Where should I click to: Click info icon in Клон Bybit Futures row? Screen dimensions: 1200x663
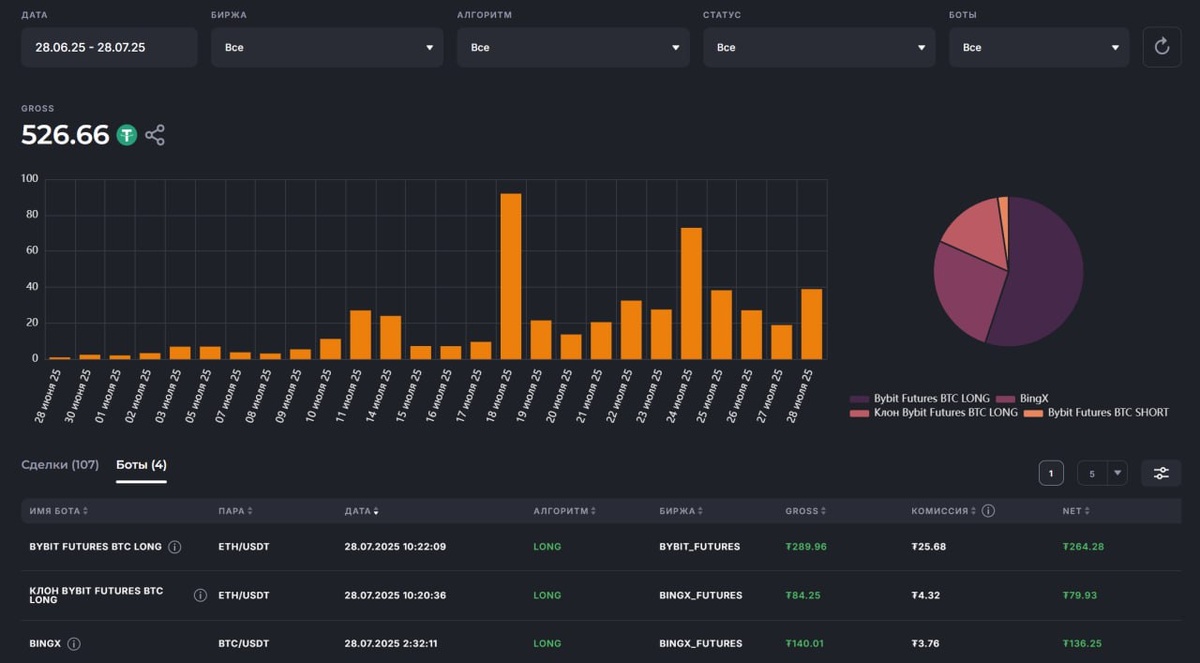click(200, 595)
